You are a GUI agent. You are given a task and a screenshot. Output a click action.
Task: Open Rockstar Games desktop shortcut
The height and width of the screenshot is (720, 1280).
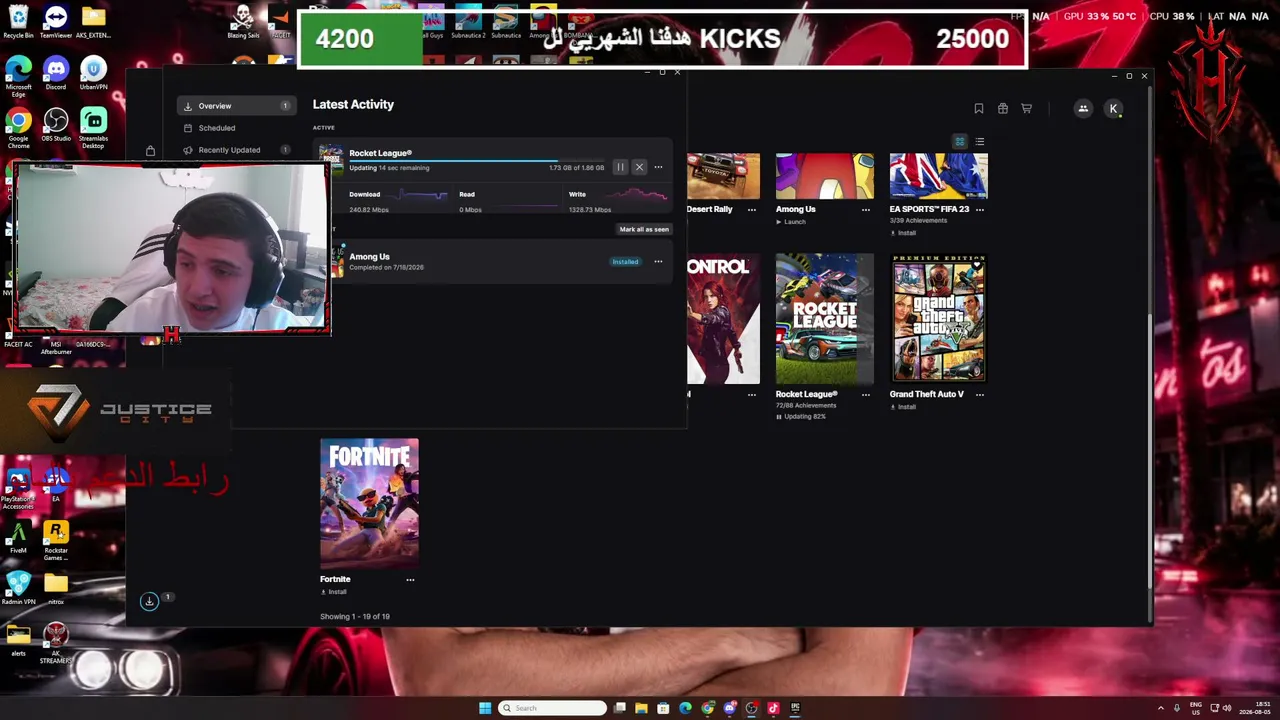pos(56,540)
